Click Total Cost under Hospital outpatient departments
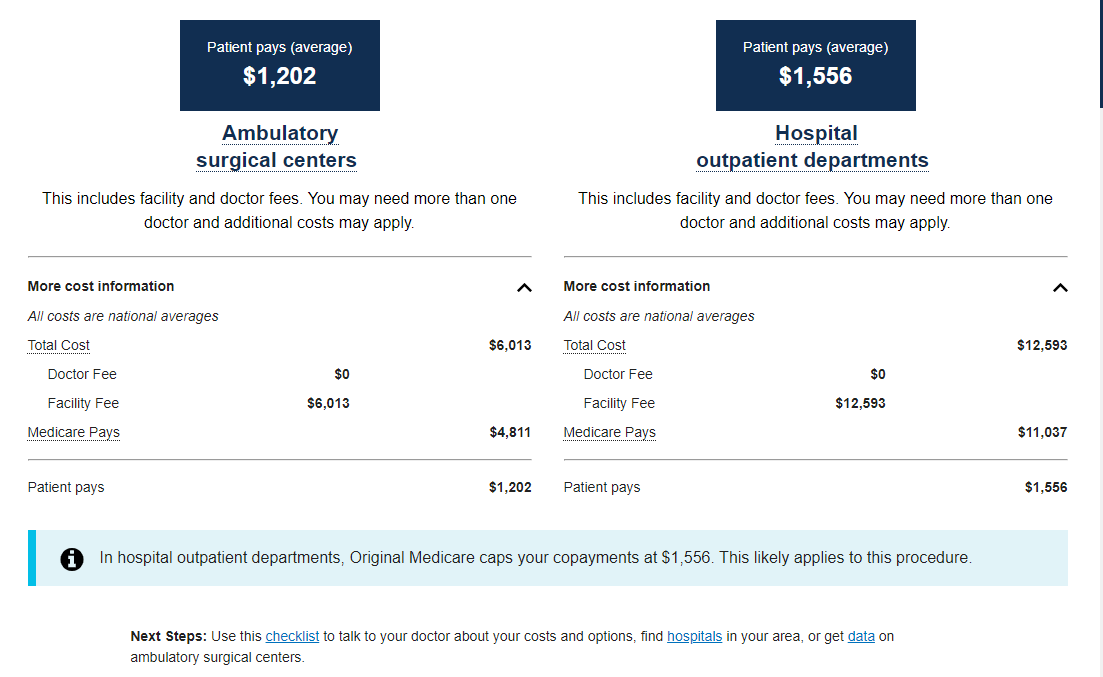Image resolution: width=1103 pixels, height=677 pixels. pyautogui.click(x=595, y=345)
